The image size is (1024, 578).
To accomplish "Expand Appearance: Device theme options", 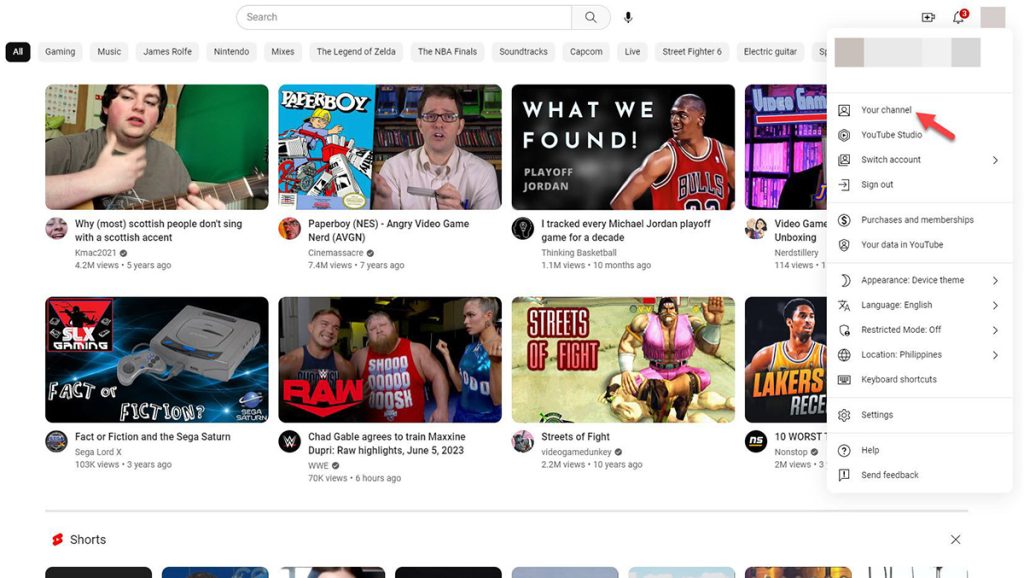I will pyautogui.click(x=995, y=279).
